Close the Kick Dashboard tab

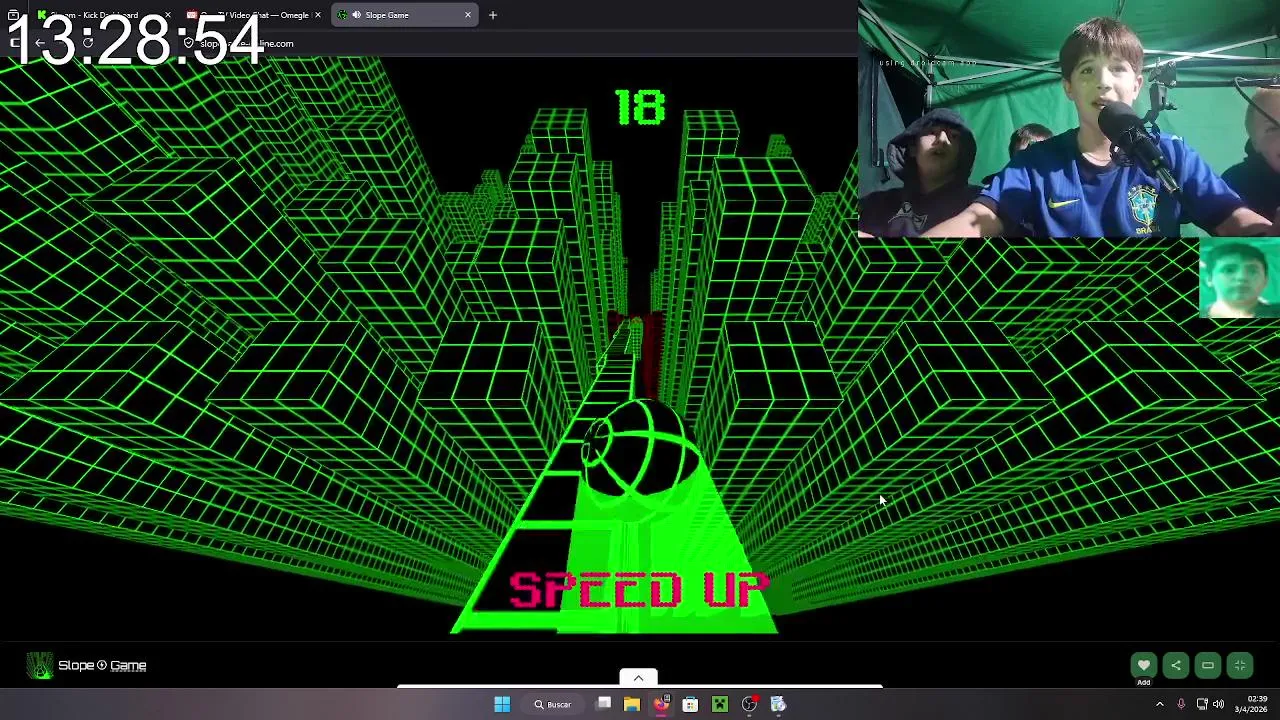(167, 15)
